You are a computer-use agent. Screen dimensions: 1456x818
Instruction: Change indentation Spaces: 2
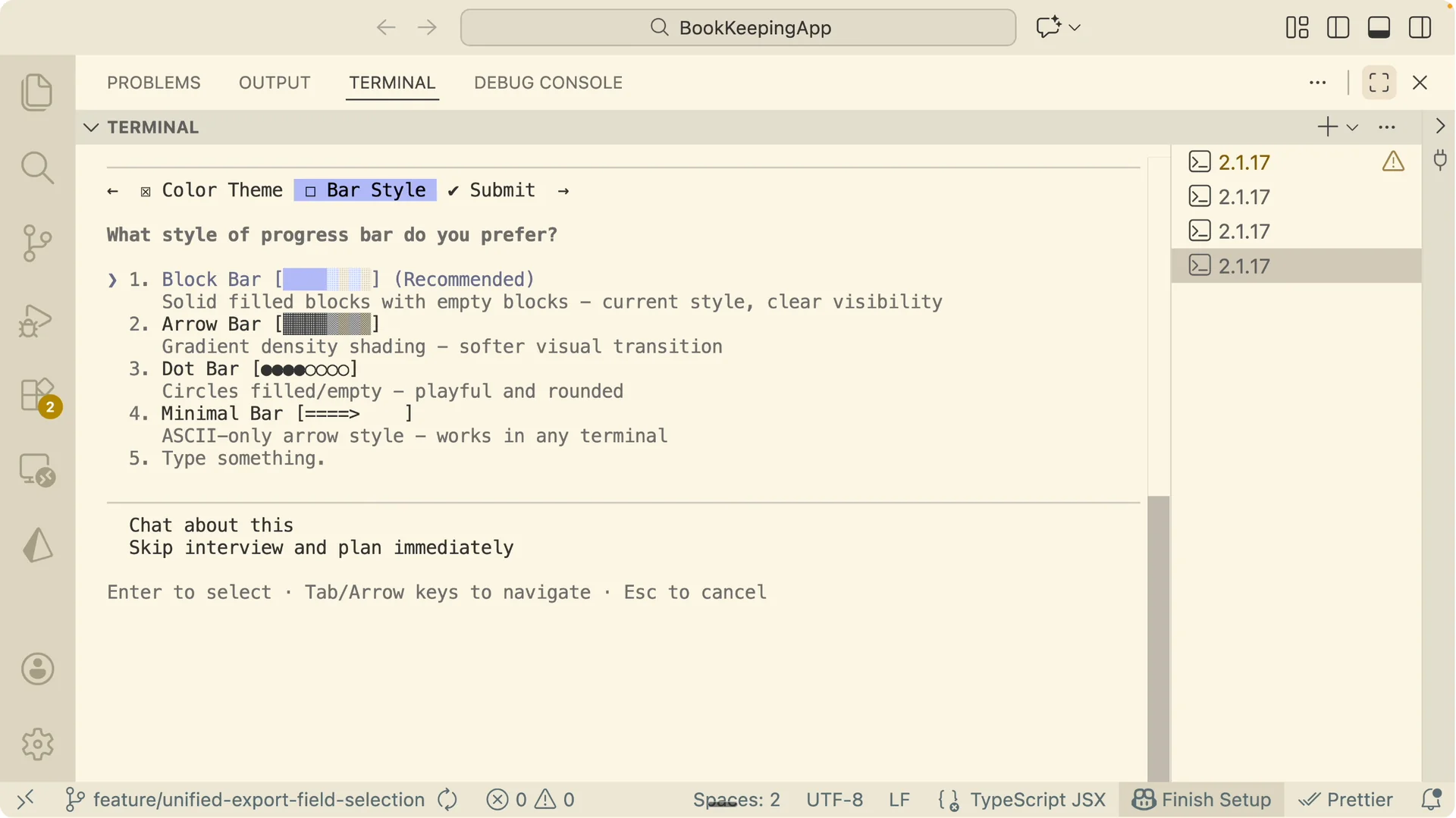point(736,800)
